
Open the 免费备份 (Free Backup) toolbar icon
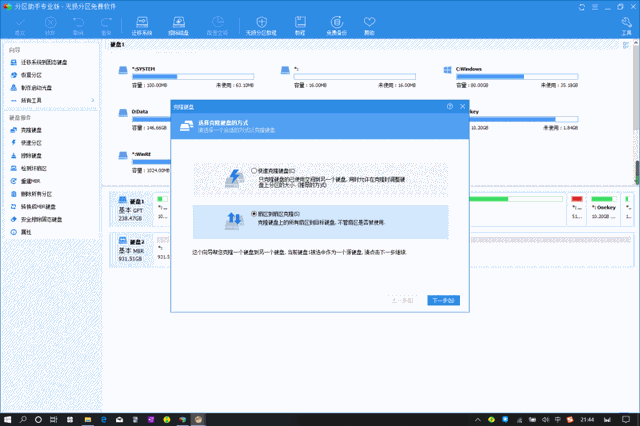336,26
